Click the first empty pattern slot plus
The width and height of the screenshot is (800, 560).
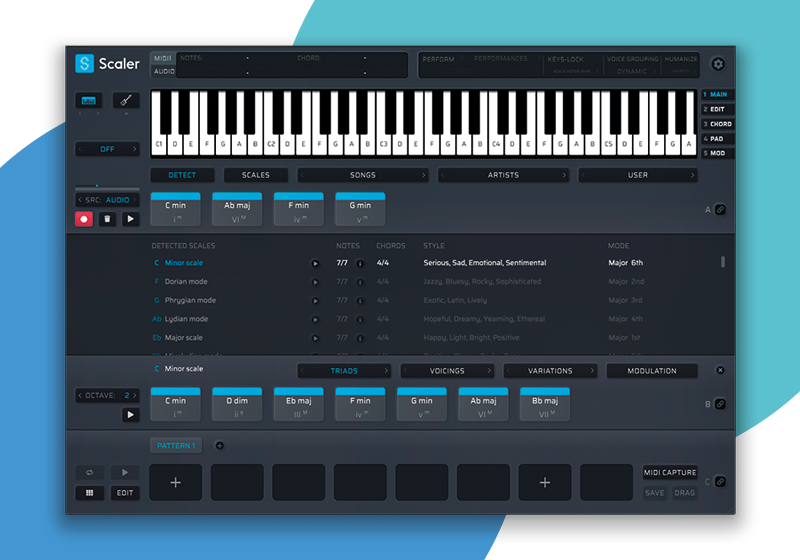(176, 482)
